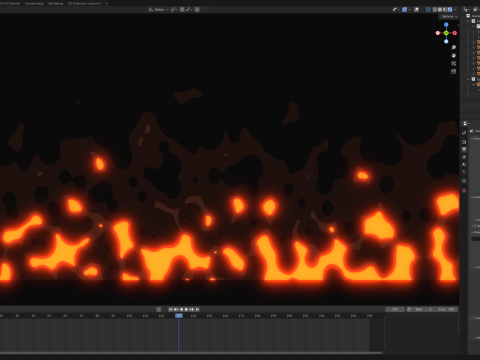Open the Global transform orientation dropdown
Viewport: 480px width, 360px height.
[158, 9]
